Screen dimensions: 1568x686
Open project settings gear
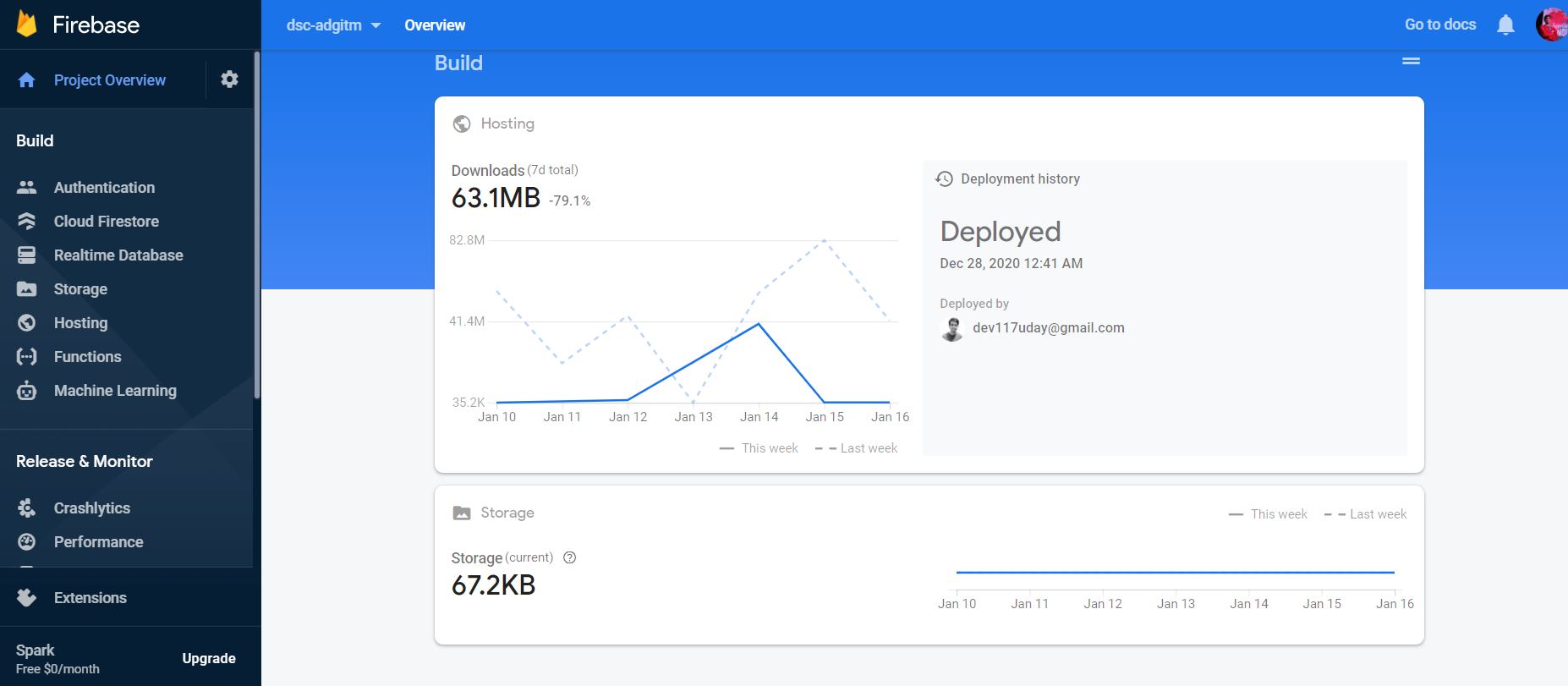[229, 80]
